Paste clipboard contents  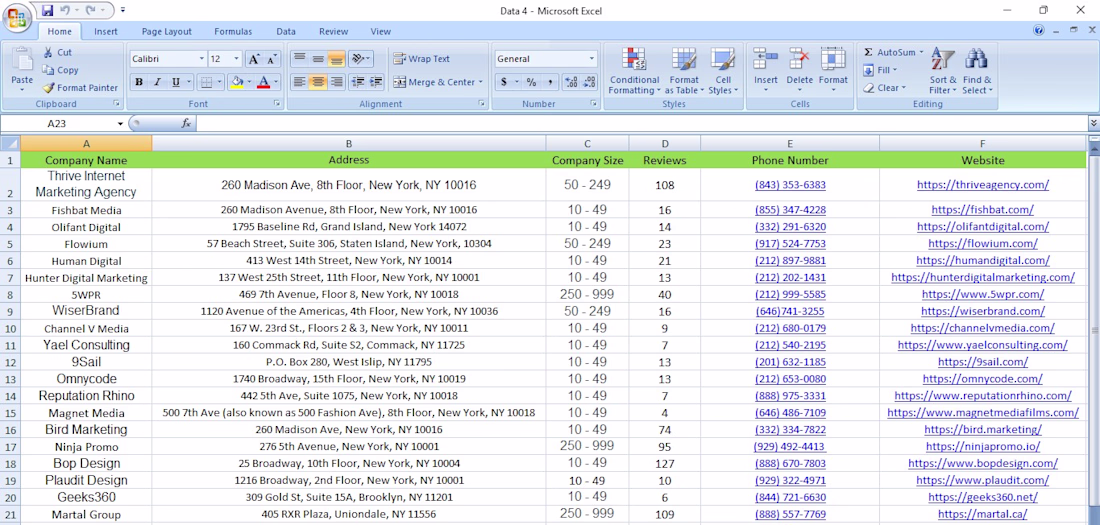pos(22,69)
